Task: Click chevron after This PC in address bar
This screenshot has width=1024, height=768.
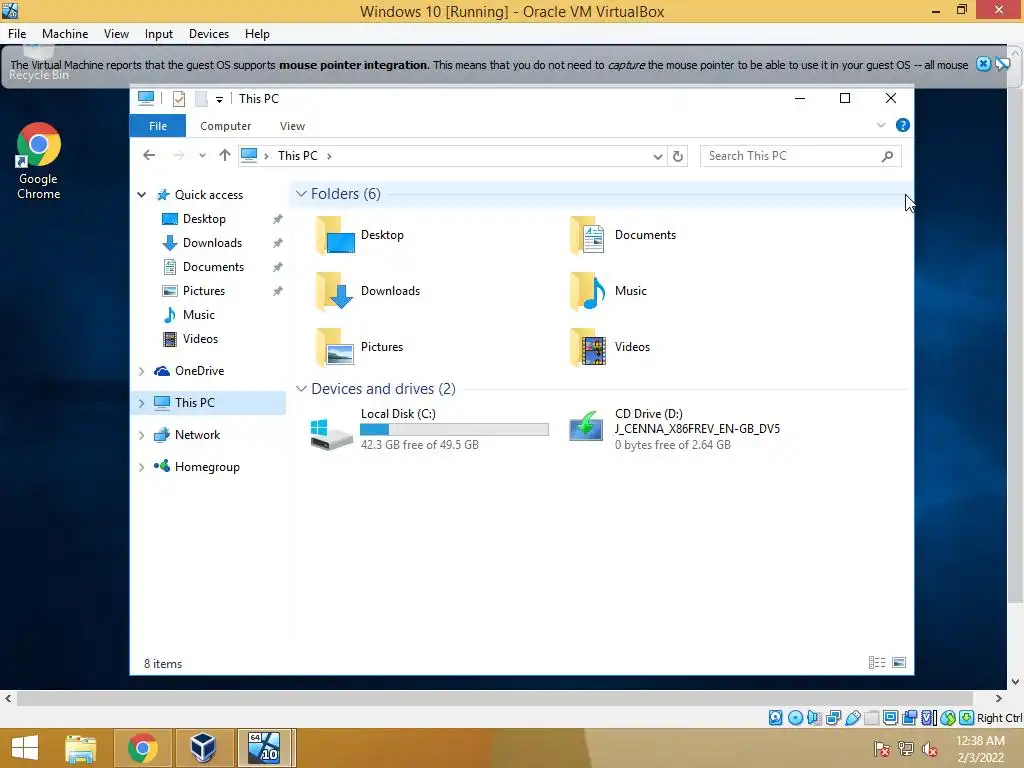Action: pos(329,156)
